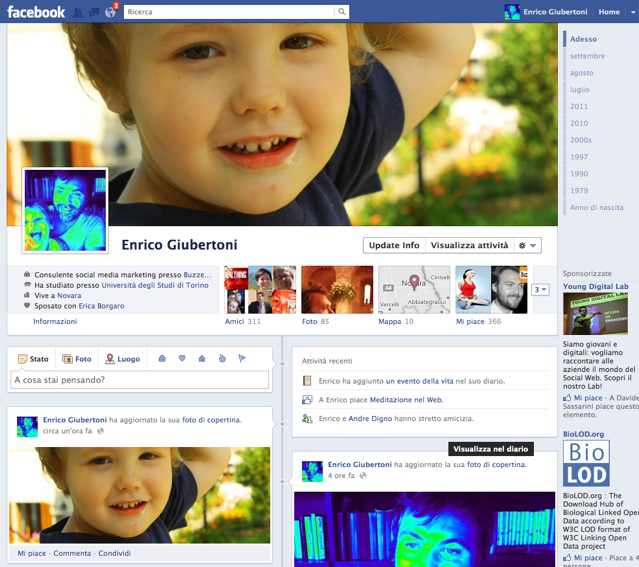Open Enrico Giubertoni profile in top bar

pyautogui.click(x=546, y=12)
